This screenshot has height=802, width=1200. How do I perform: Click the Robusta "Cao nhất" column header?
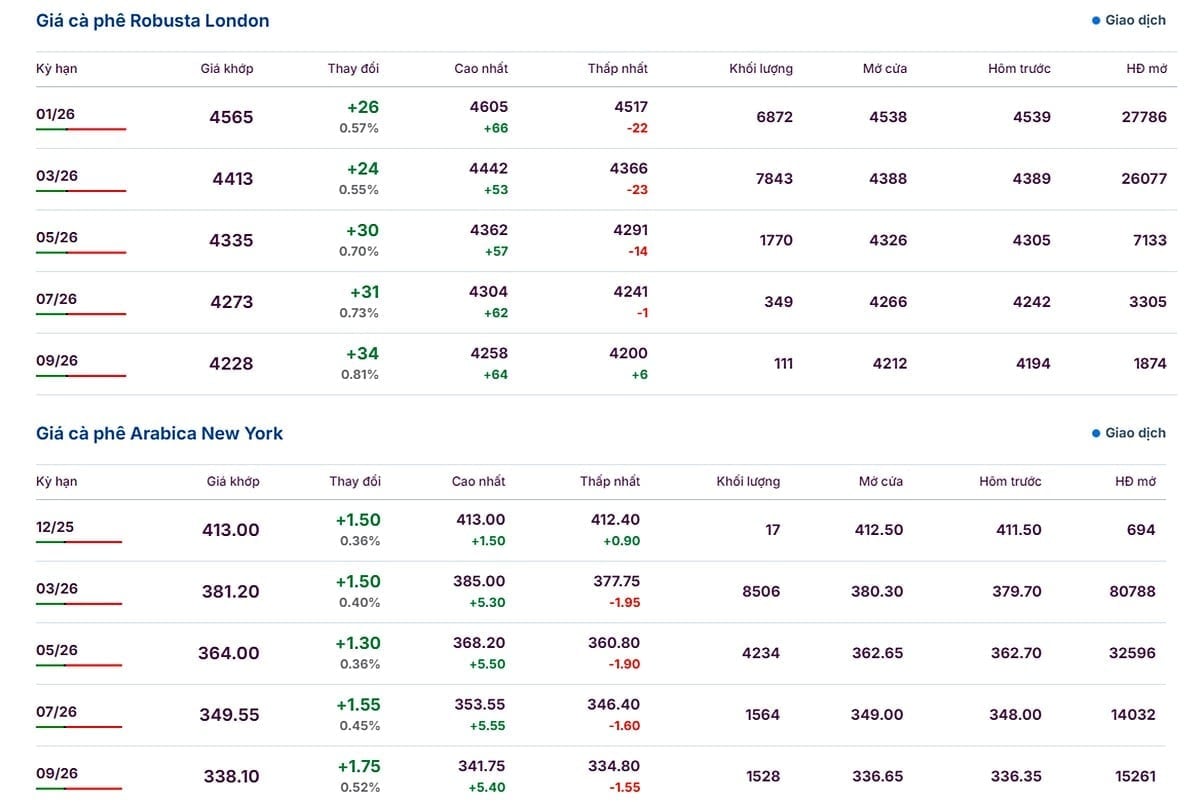pyautogui.click(x=481, y=69)
